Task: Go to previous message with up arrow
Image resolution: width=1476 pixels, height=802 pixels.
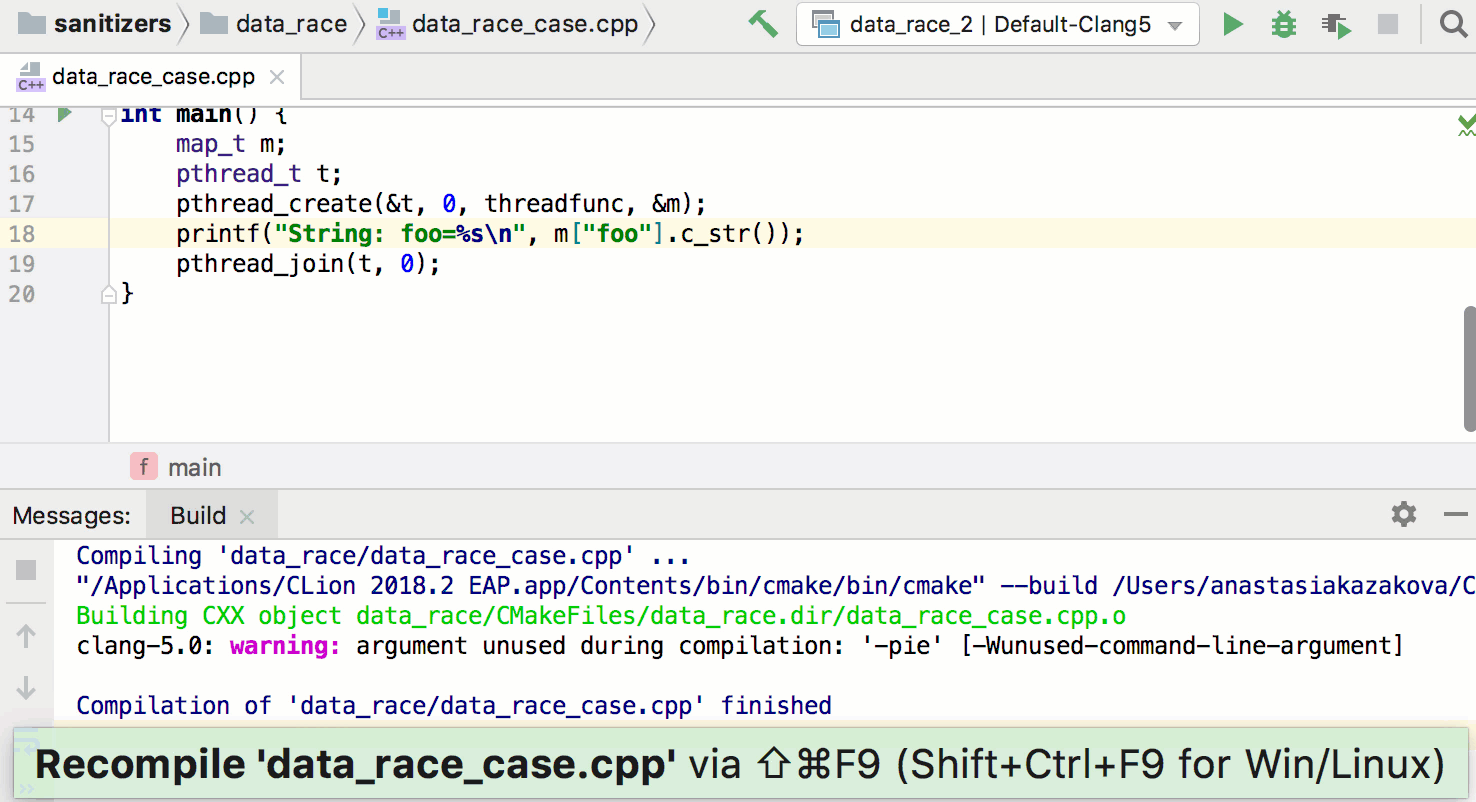Action: [x=26, y=636]
